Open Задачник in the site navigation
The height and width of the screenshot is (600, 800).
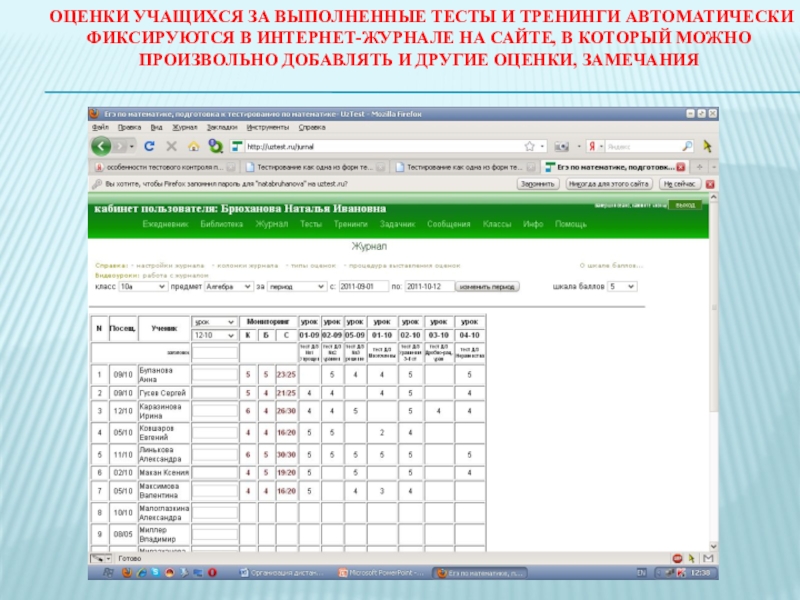tap(397, 224)
